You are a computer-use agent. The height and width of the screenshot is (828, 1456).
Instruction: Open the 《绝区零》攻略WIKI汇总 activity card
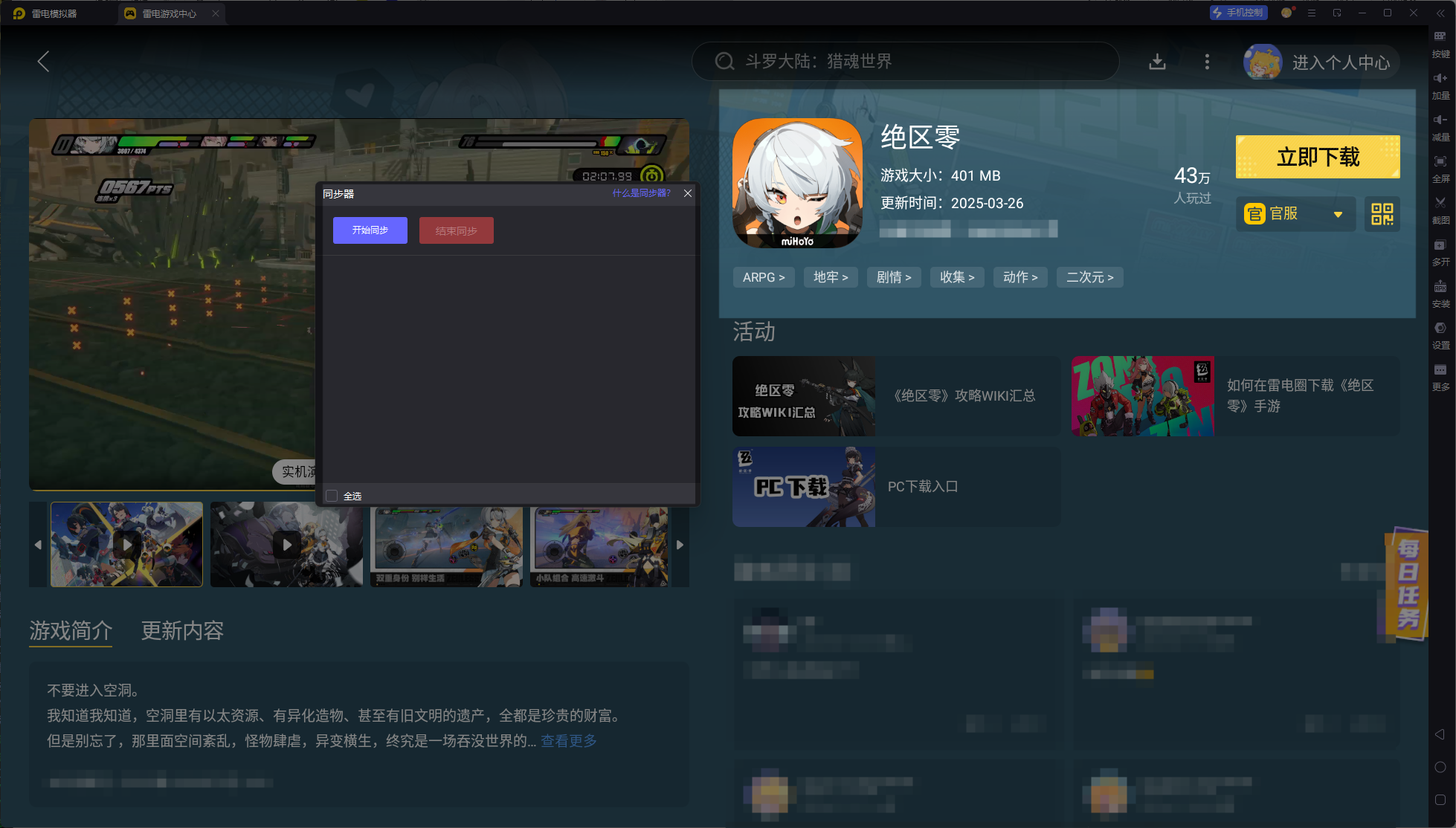coord(897,396)
